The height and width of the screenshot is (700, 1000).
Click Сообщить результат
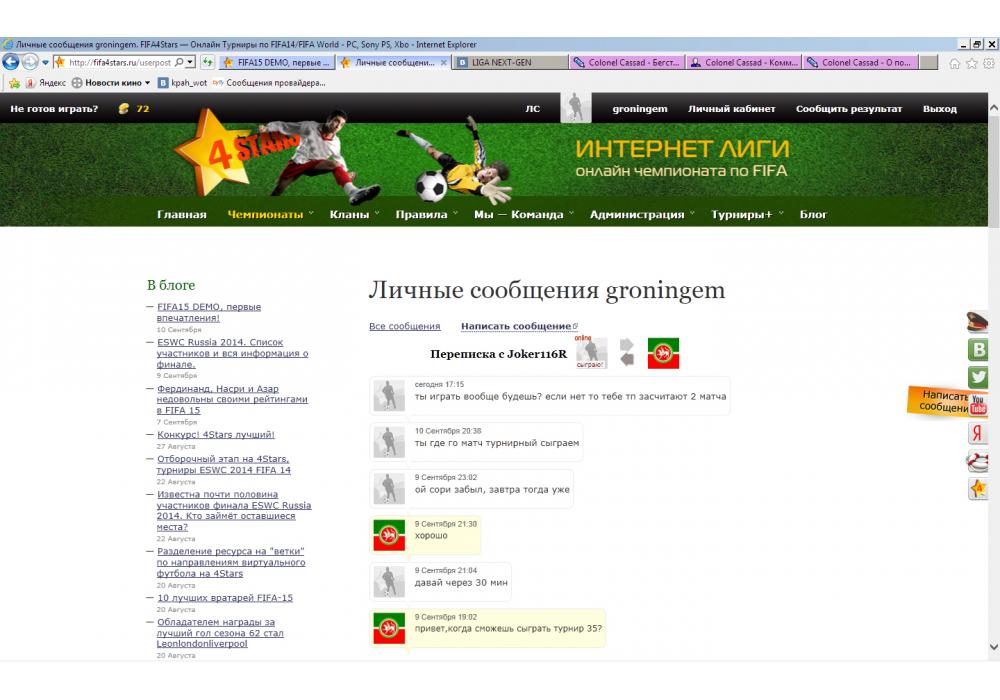[849, 108]
